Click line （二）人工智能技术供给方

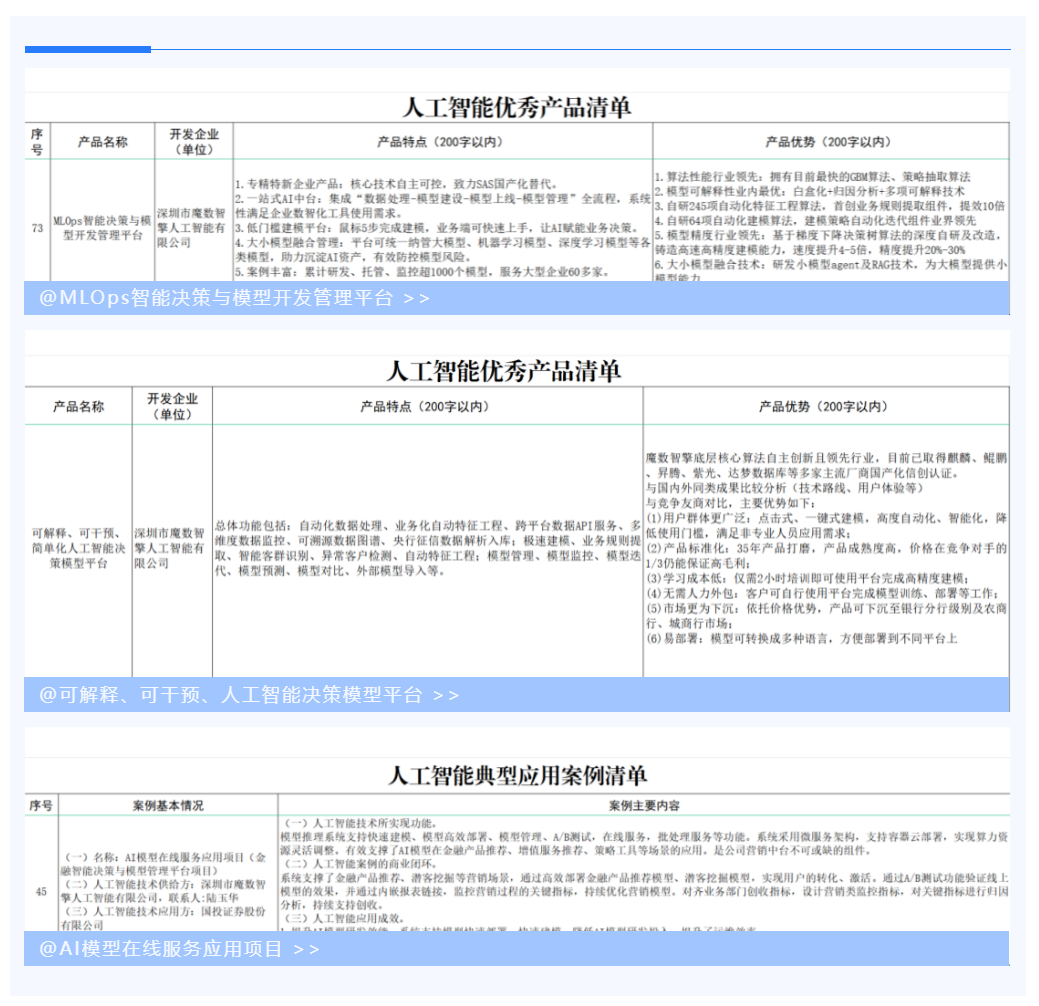click(164, 891)
